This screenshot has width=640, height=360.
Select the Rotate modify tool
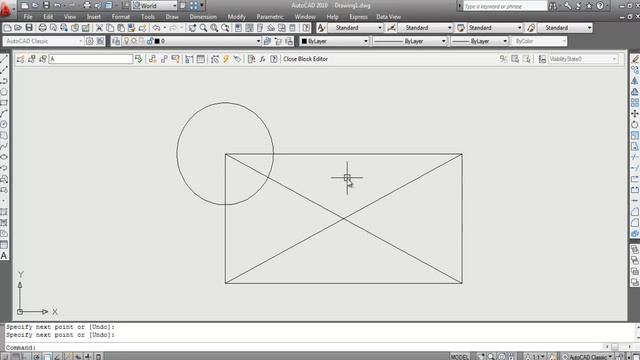point(635,124)
